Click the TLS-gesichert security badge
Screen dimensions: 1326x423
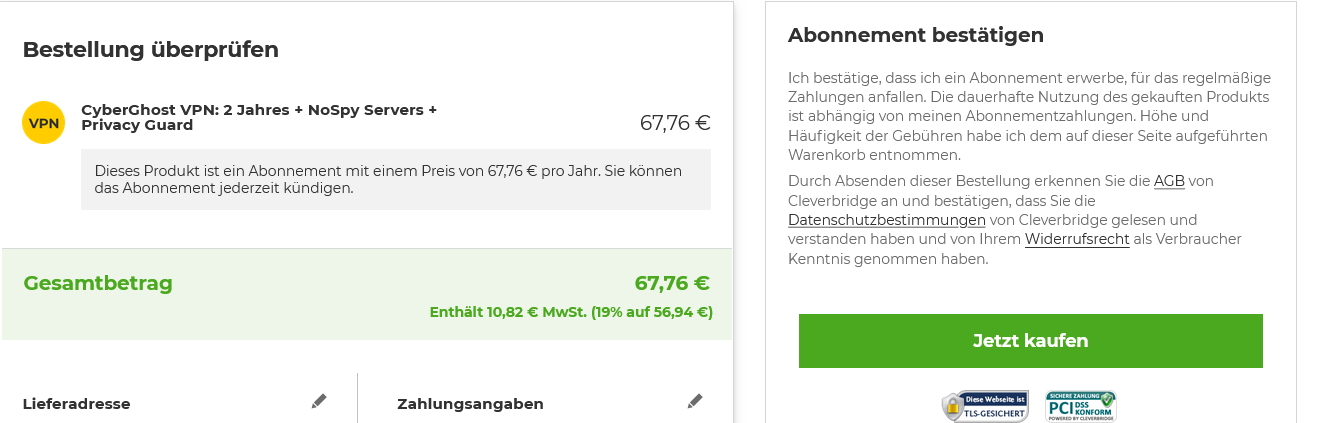985,406
